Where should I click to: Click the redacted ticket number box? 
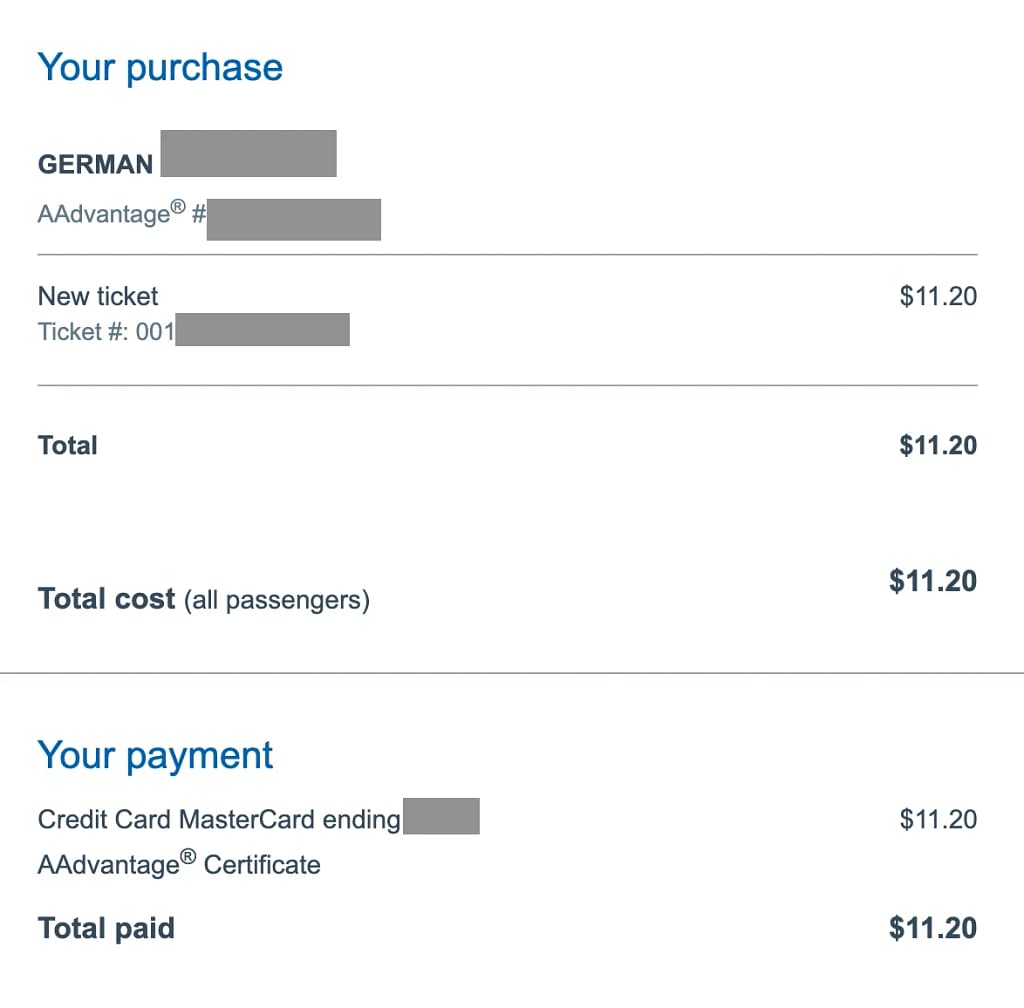263,330
